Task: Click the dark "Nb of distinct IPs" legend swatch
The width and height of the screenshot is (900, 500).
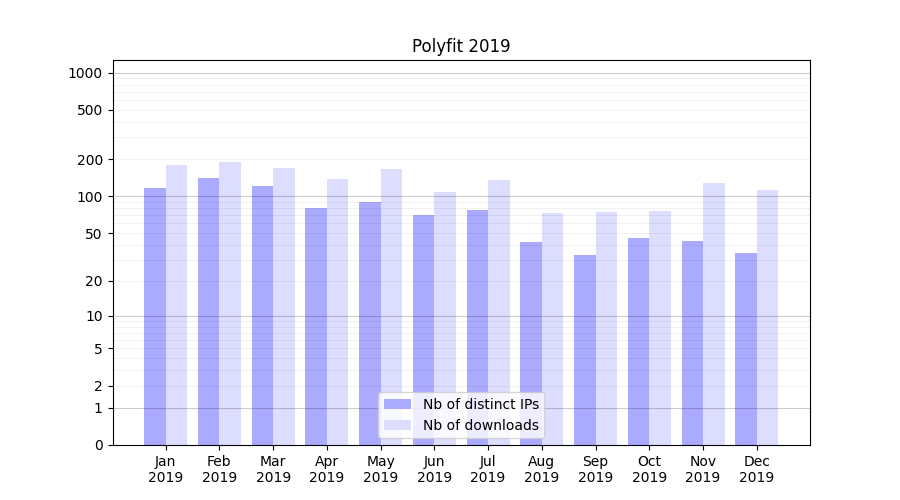Action: (397, 404)
